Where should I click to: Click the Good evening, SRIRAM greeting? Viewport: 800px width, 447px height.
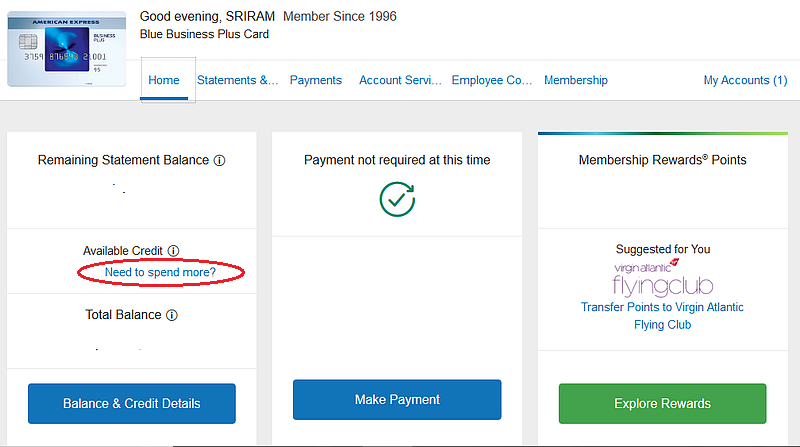[x=207, y=16]
